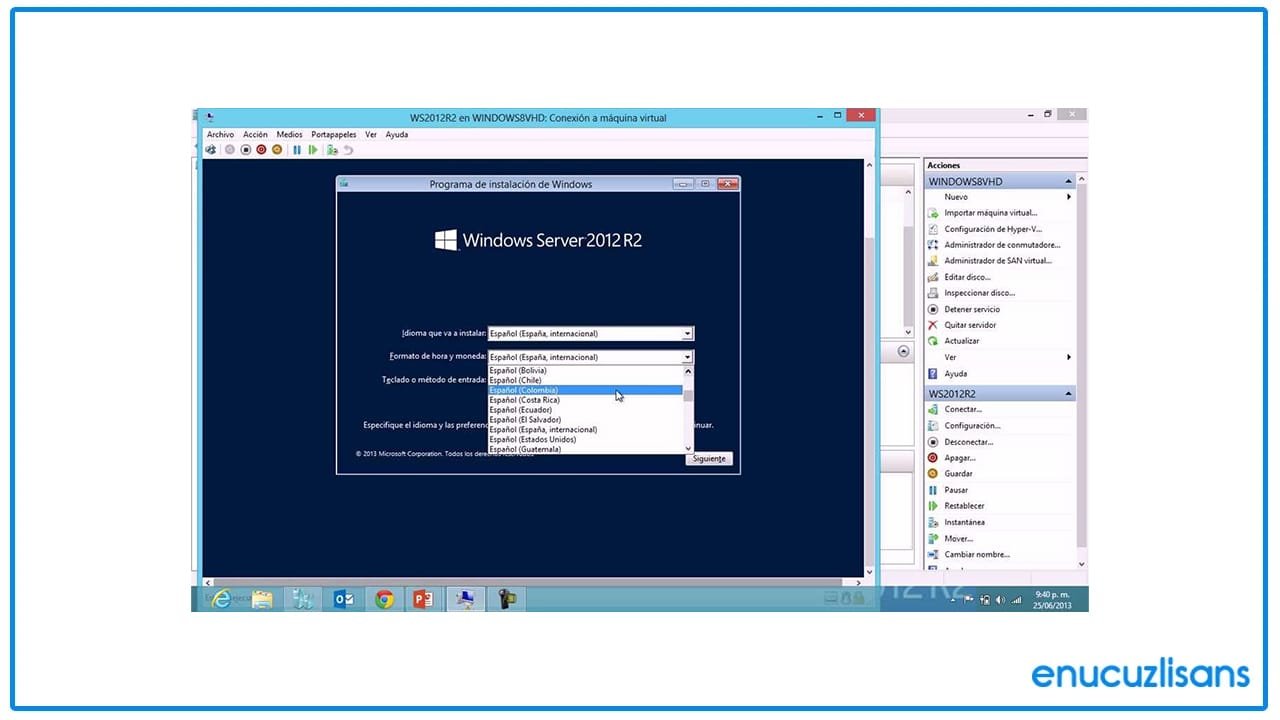Take a snapshot using the VM toolbar icon

pos(332,150)
